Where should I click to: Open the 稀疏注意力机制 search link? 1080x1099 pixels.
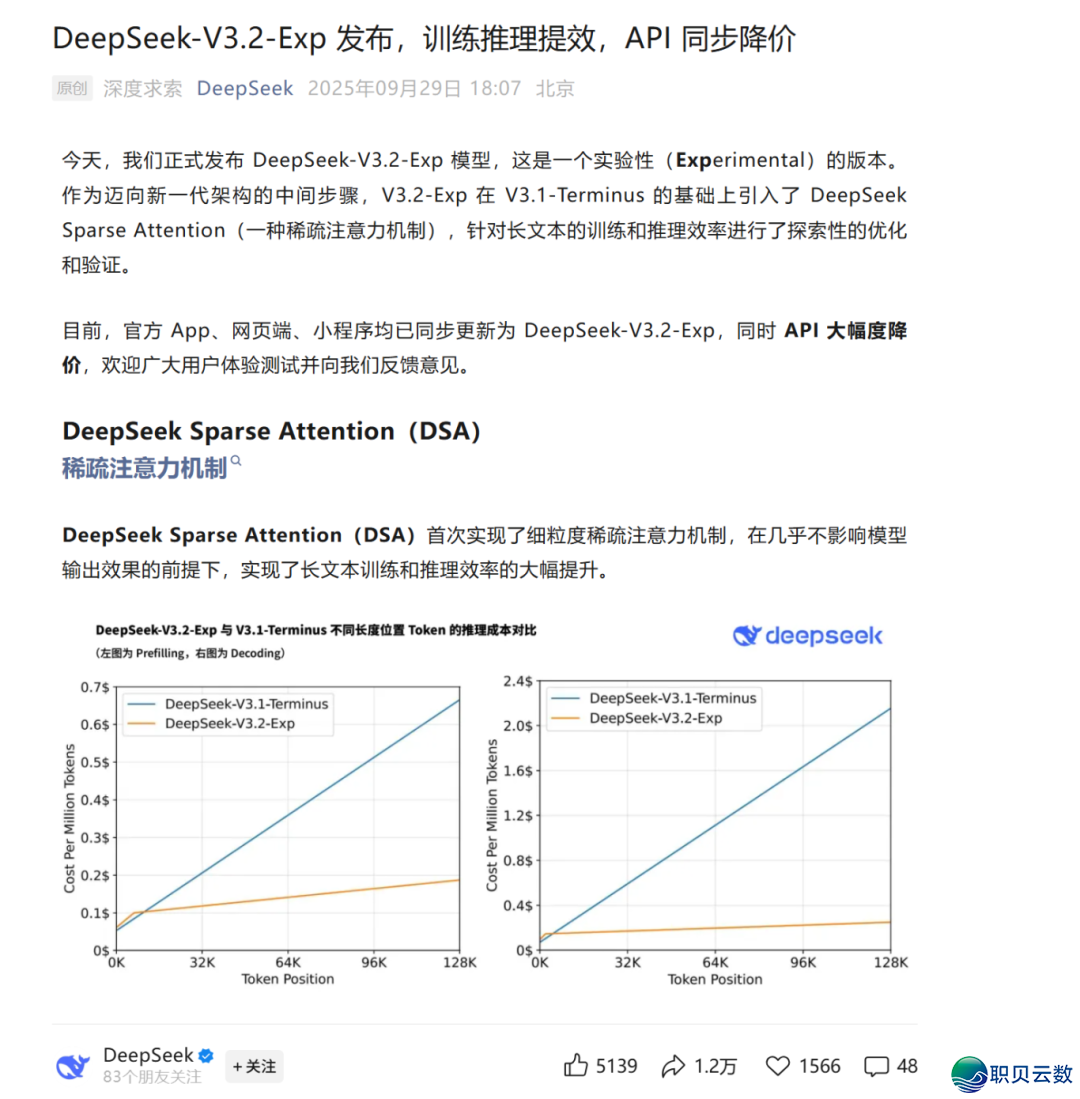144,468
